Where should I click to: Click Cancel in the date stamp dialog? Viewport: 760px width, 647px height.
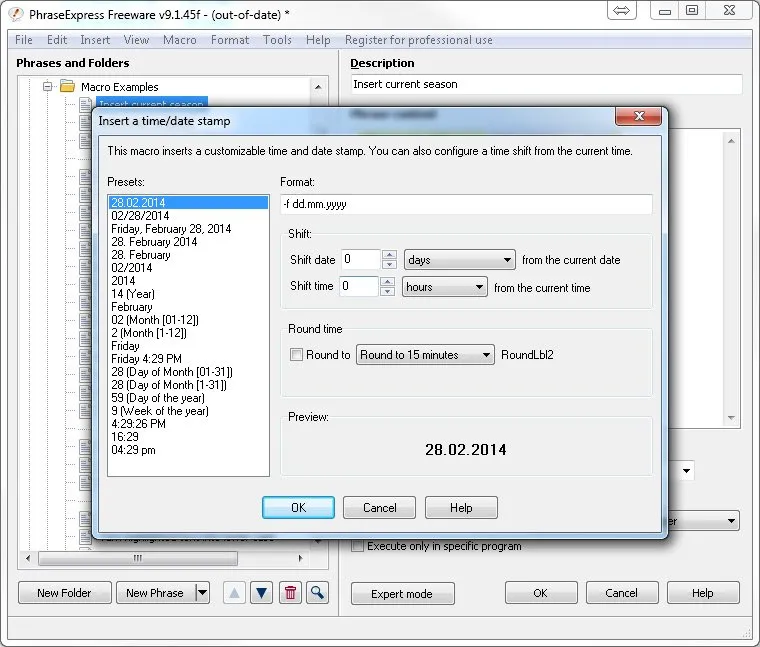tap(380, 507)
